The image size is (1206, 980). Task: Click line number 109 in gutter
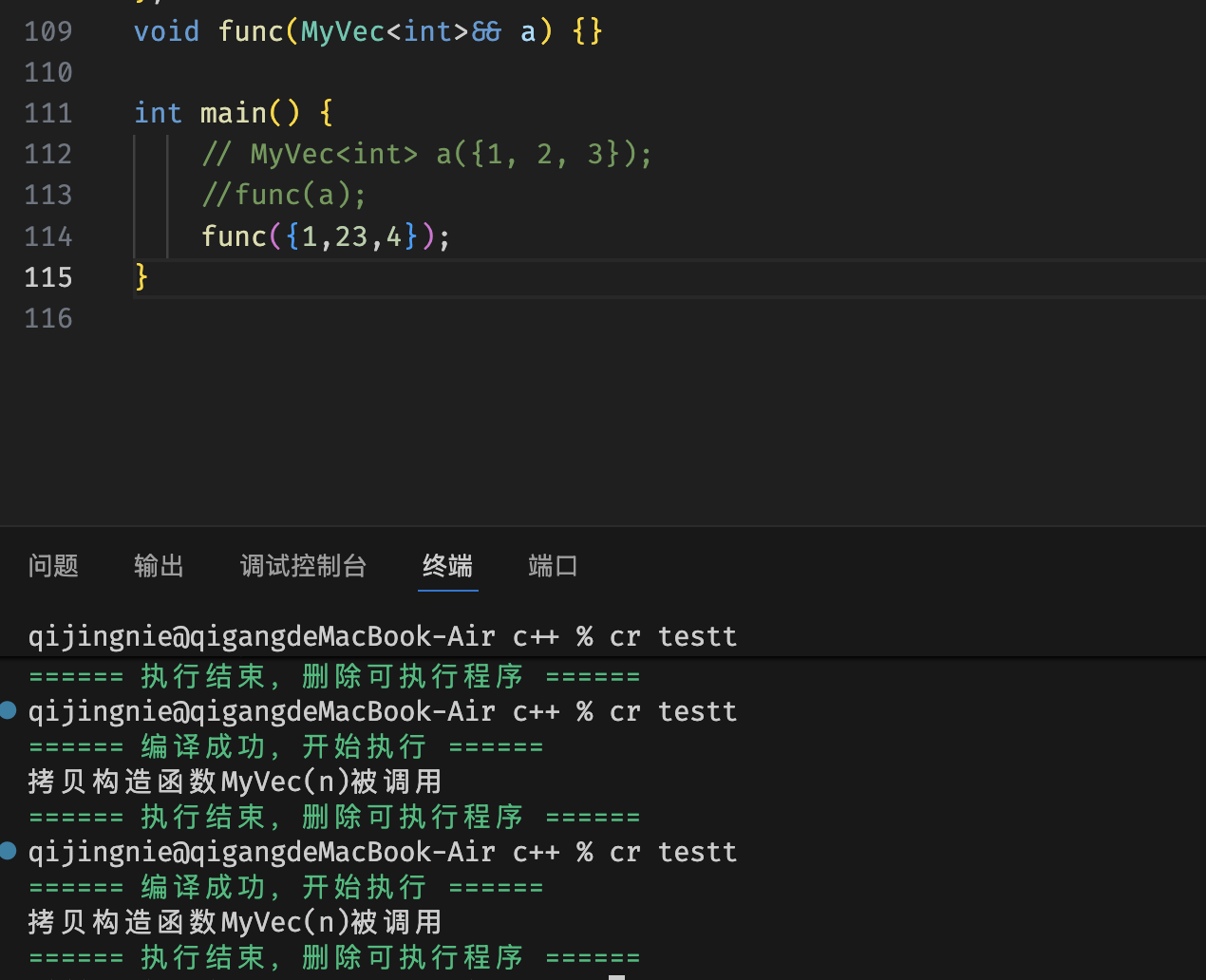(x=48, y=31)
